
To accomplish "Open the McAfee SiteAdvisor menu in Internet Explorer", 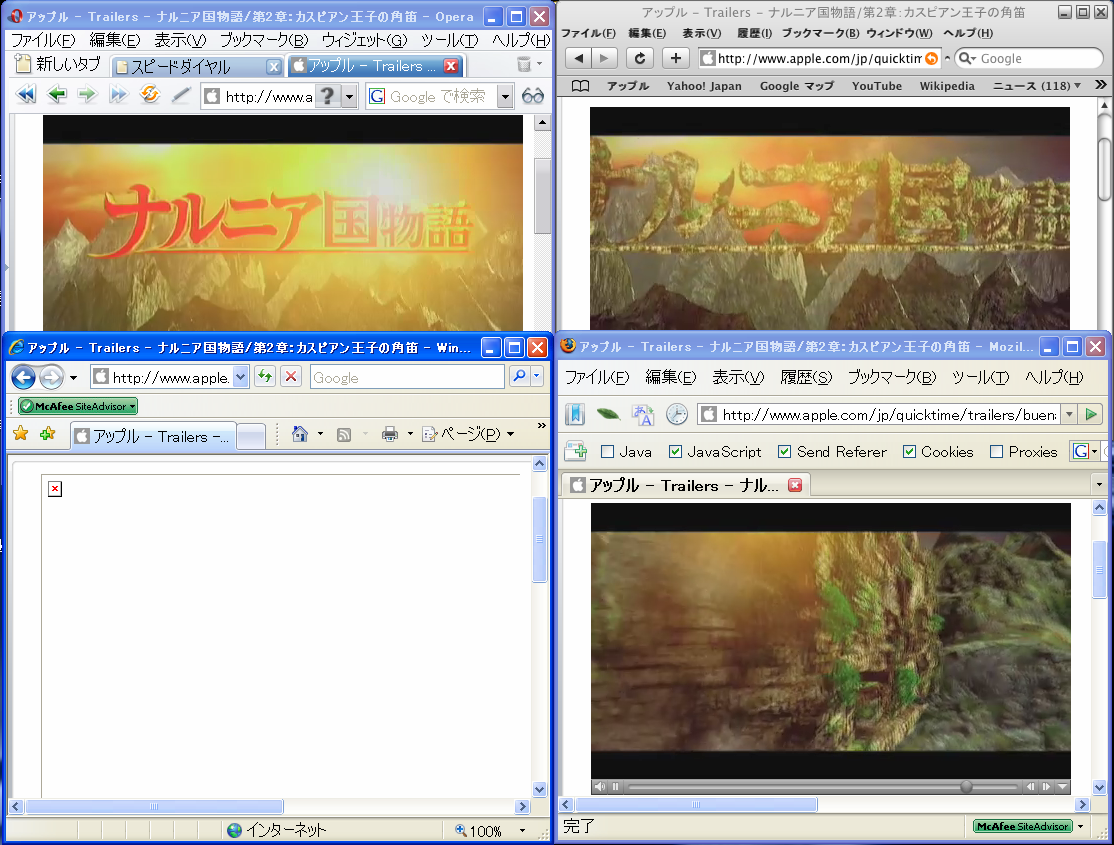I will 77,407.
